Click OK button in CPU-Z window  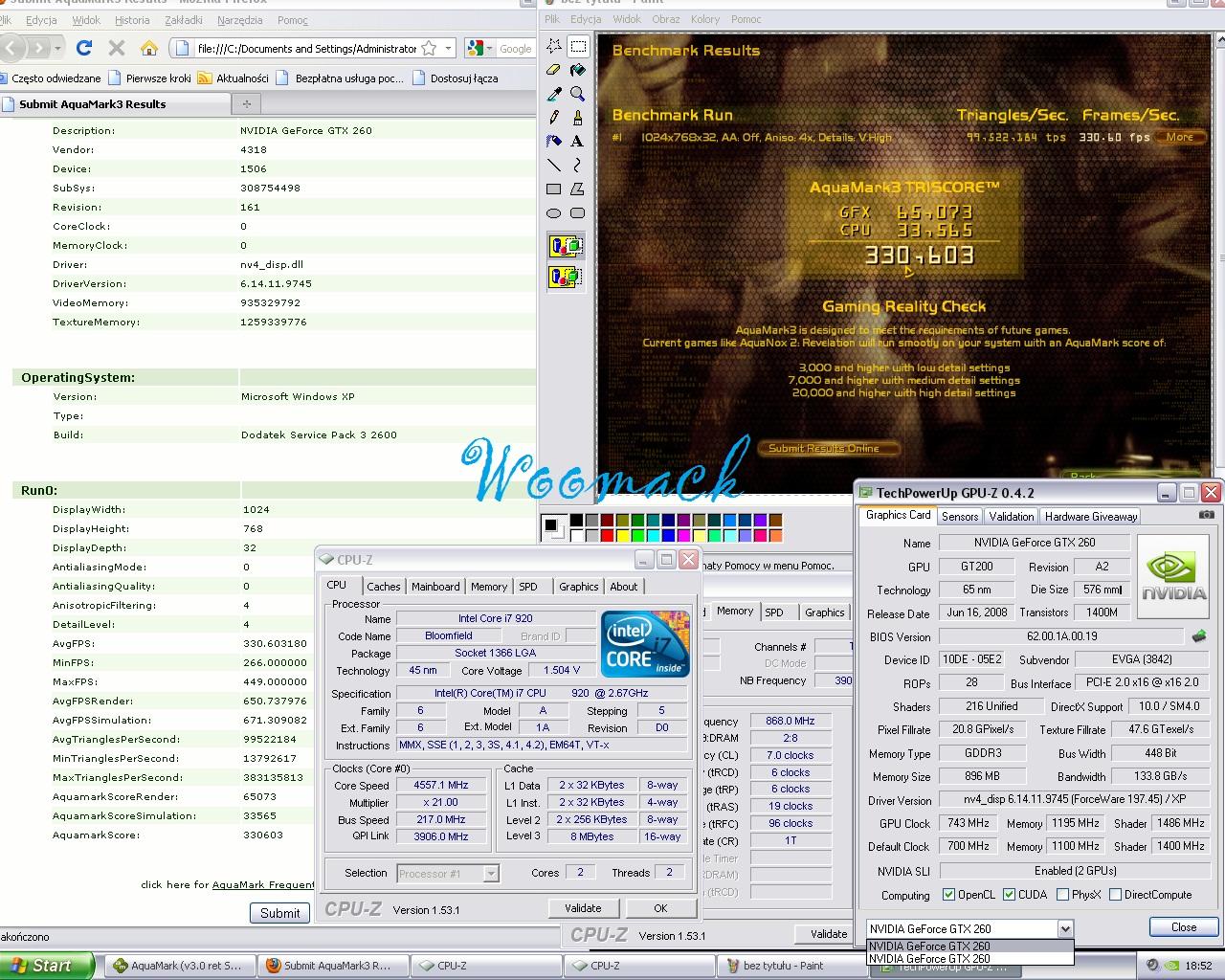point(660,908)
